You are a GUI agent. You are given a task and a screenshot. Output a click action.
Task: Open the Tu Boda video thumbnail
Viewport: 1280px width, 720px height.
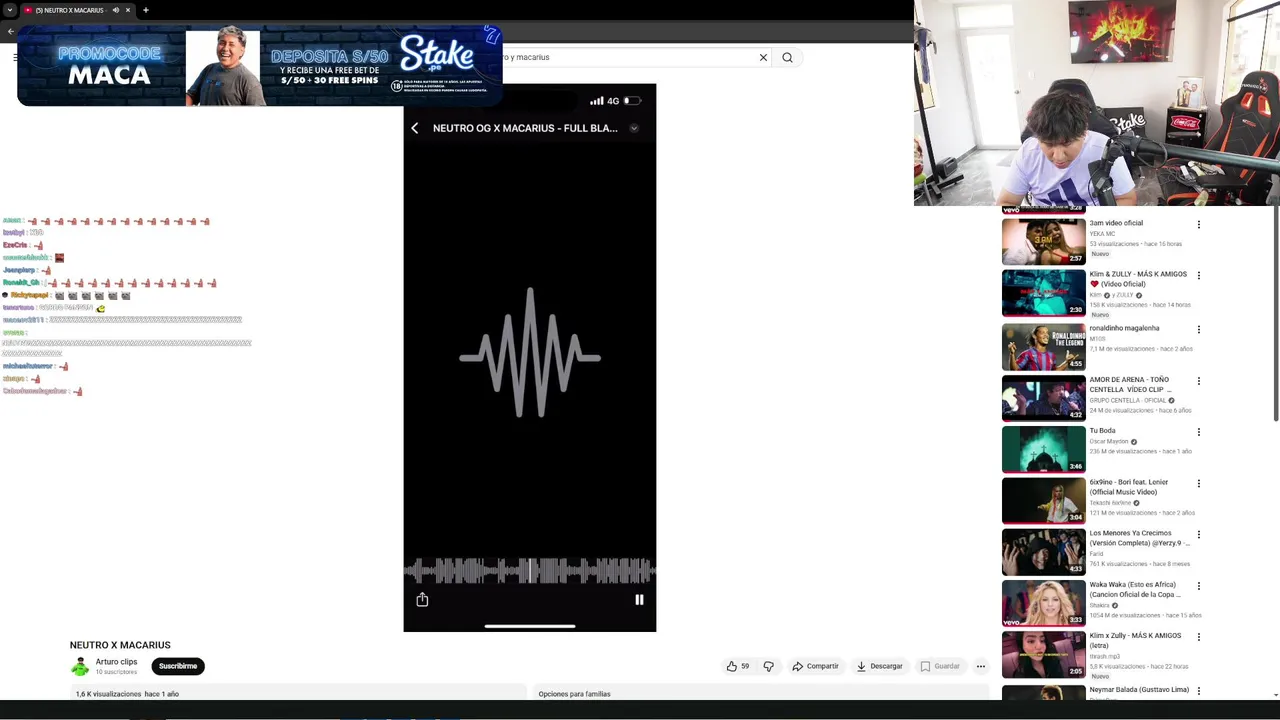[x=1043, y=449]
